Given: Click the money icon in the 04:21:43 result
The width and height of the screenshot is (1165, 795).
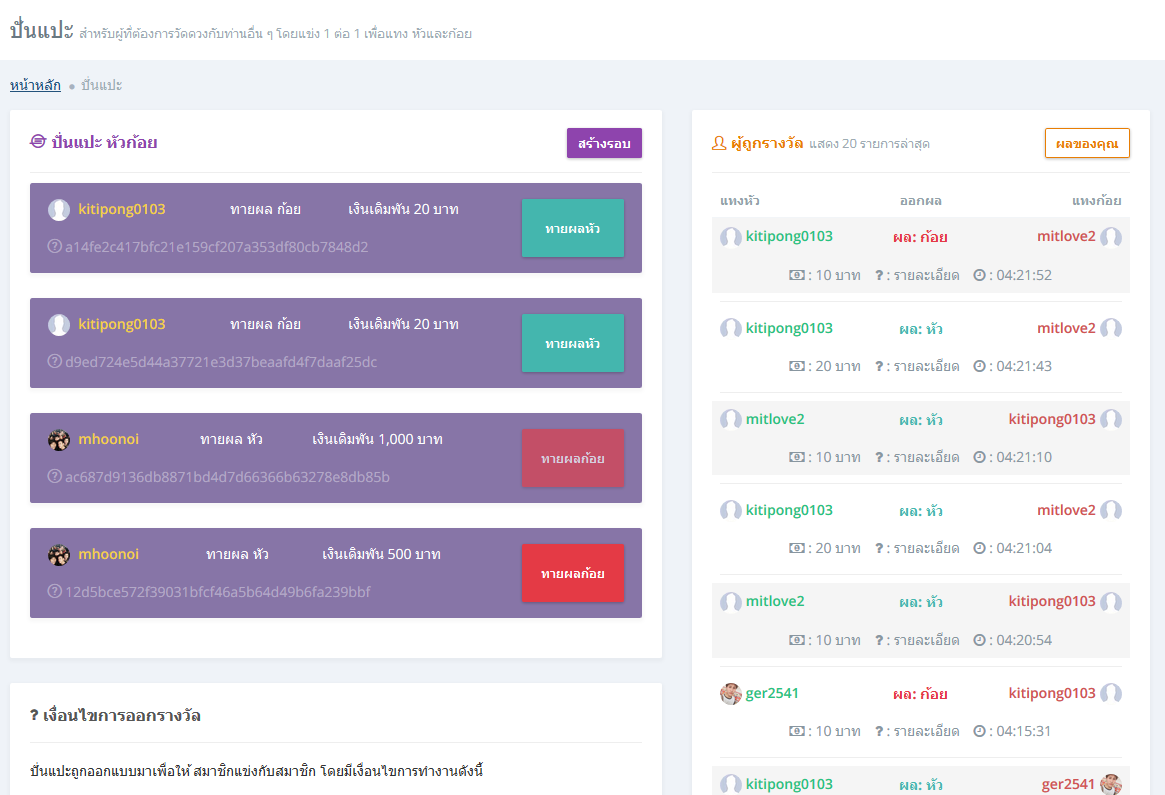Looking at the screenshot, I should click(x=797, y=366).
